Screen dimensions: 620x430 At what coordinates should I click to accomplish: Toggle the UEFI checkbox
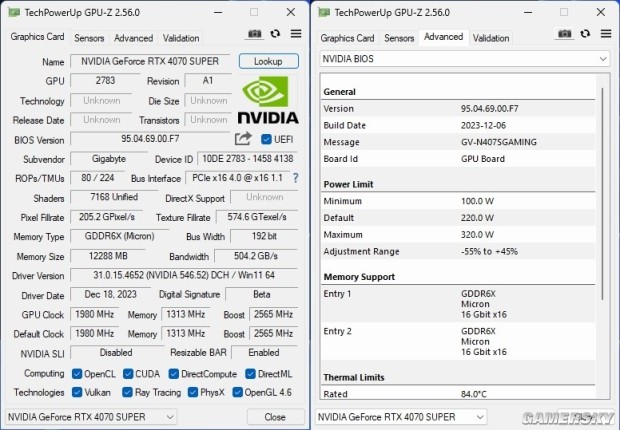pyautogui.click(x=266, y=139)
